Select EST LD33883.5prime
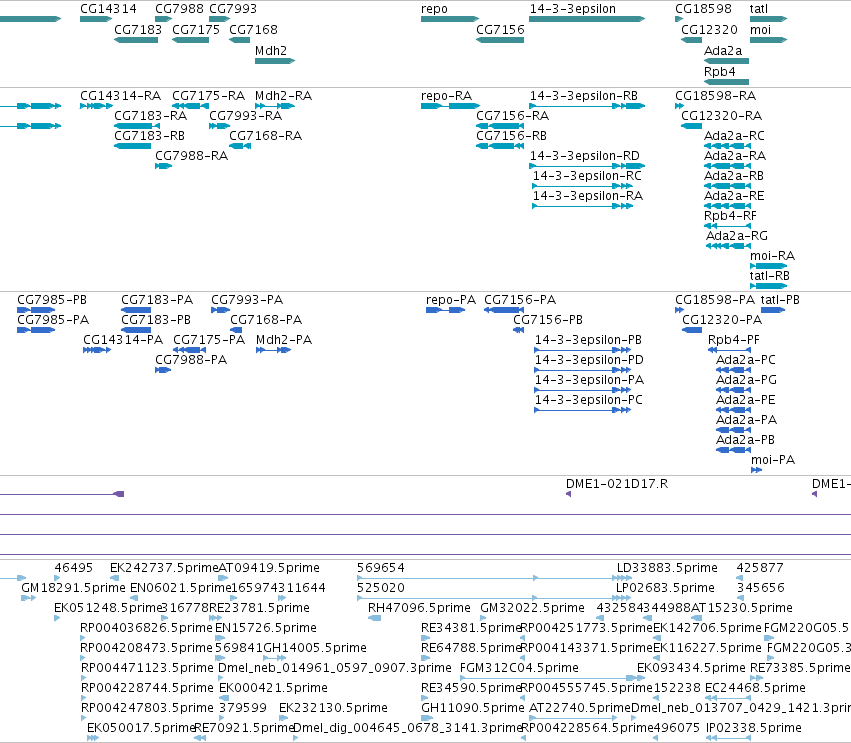Image resolution: width=851 pixels, height=743 pixels. (667, 568)
